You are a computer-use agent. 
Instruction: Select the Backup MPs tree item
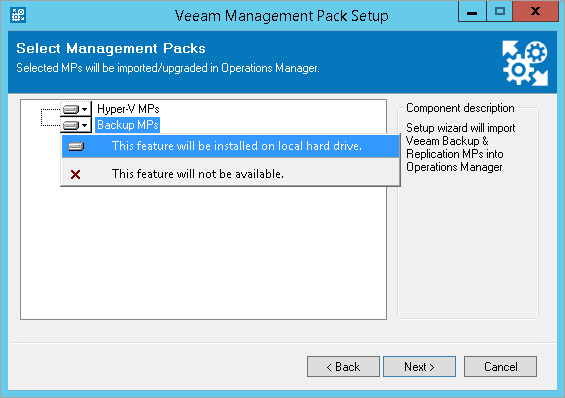pyautogui.click(x=128, y=125)
